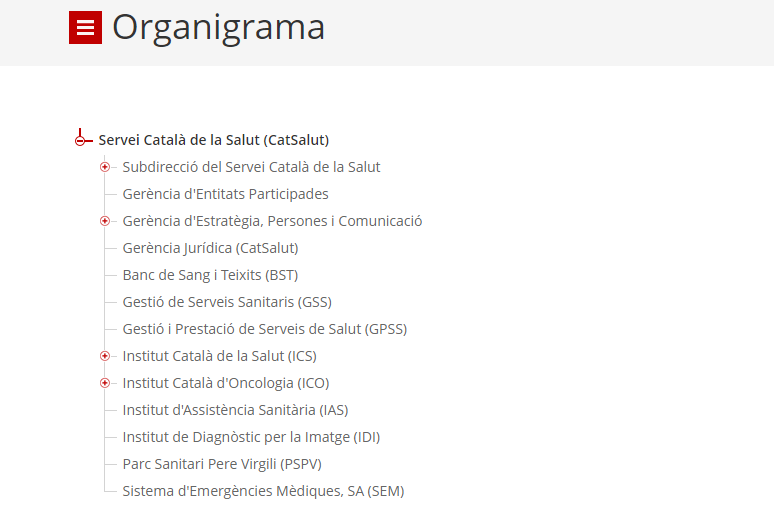Expand the Institut Català de la Salut (ICS) node

105,356
